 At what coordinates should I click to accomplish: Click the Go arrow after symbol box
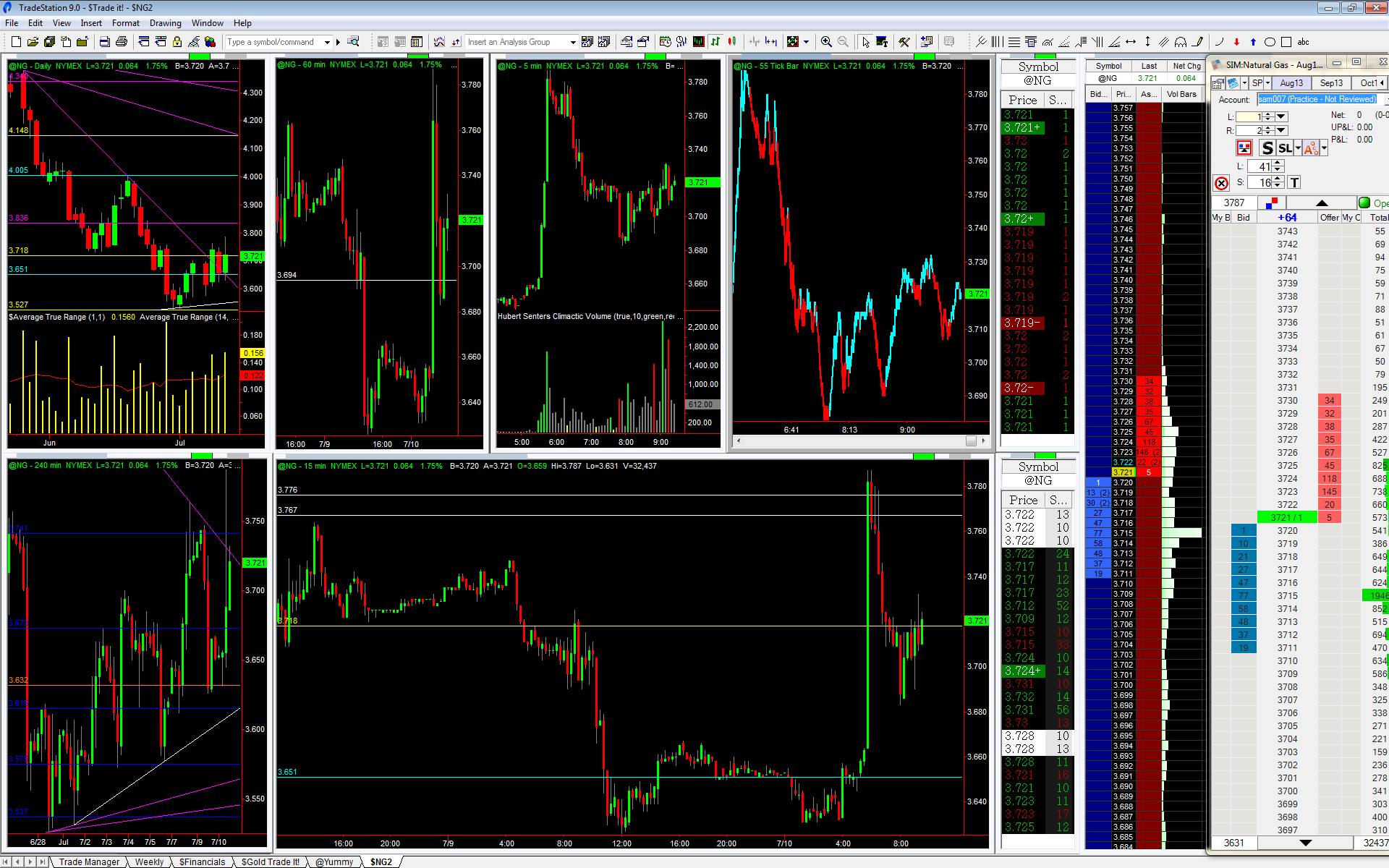pyautogui.click(x=338, y=42)
